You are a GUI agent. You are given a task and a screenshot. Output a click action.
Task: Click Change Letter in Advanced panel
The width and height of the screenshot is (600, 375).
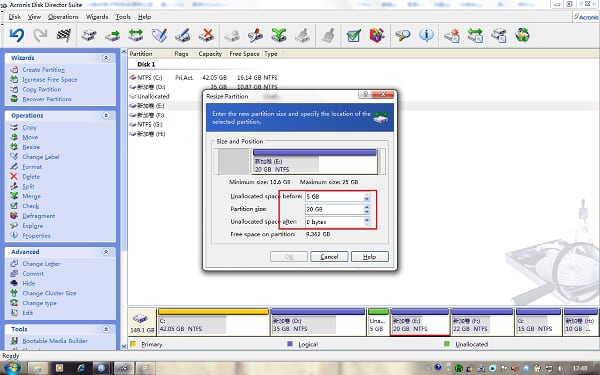(41, 264)
